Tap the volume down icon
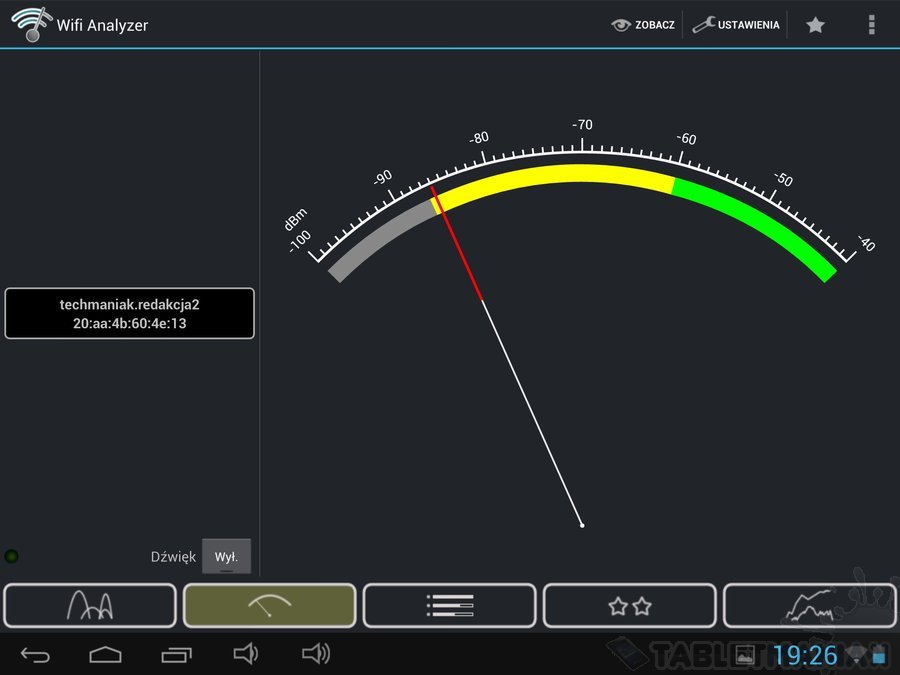This screenshot has width=900, height=675. pos(245,655)
